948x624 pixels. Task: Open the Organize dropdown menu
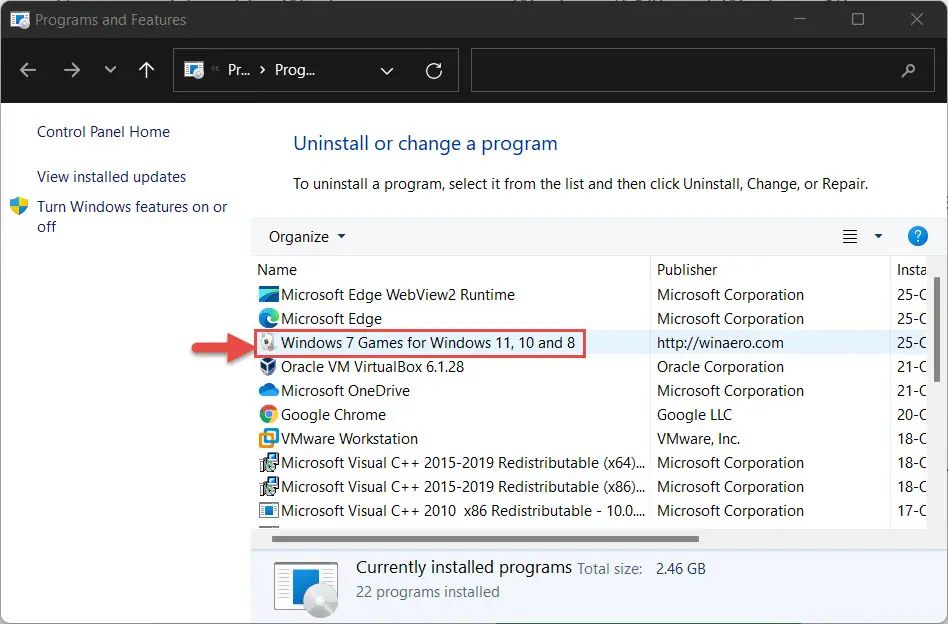307,236
